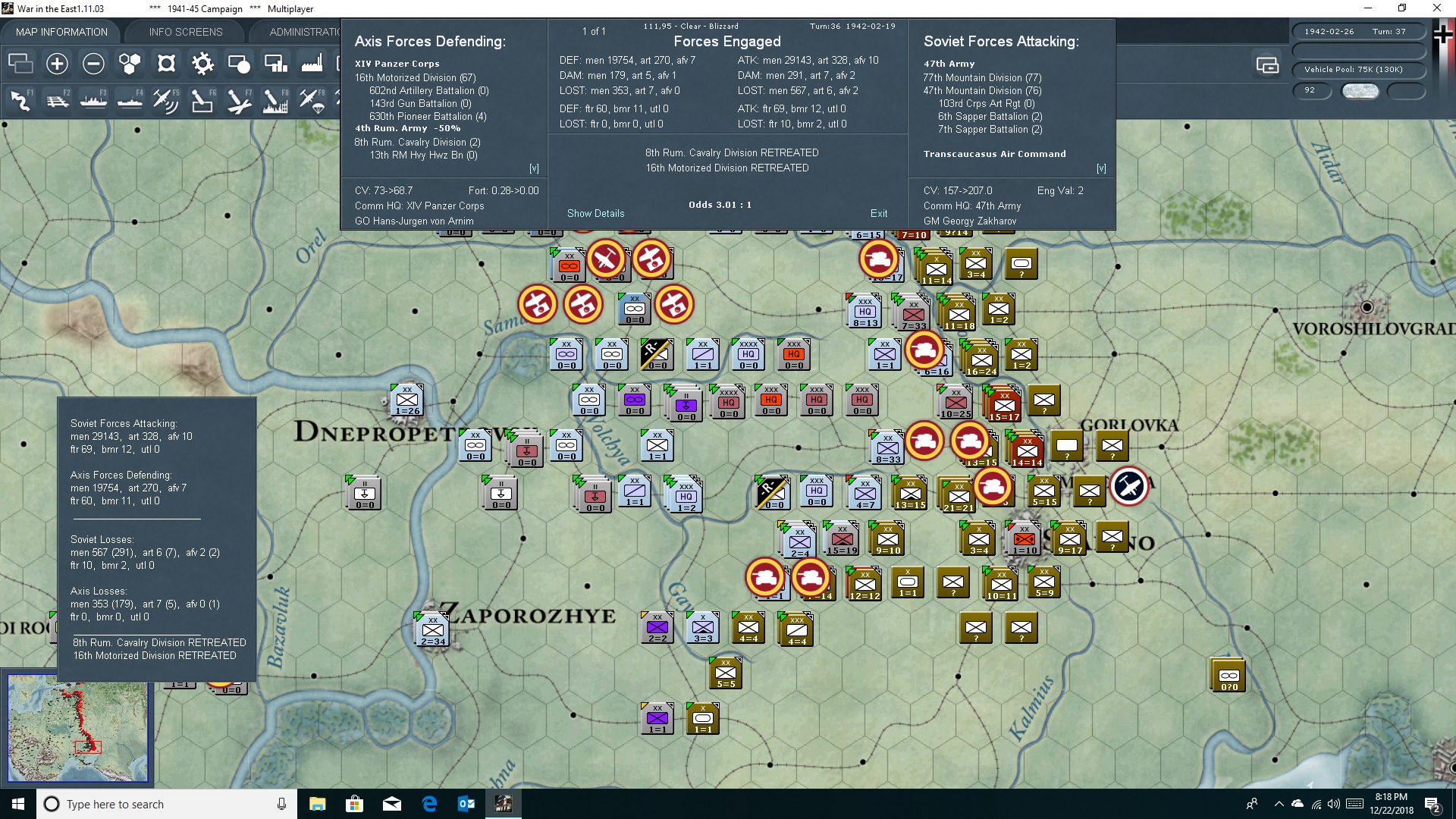The width and height of the screenshot is (1456, 819).
Task: Expand Soviet attacking forces list arrow
Action: [x=1101, y=168]
